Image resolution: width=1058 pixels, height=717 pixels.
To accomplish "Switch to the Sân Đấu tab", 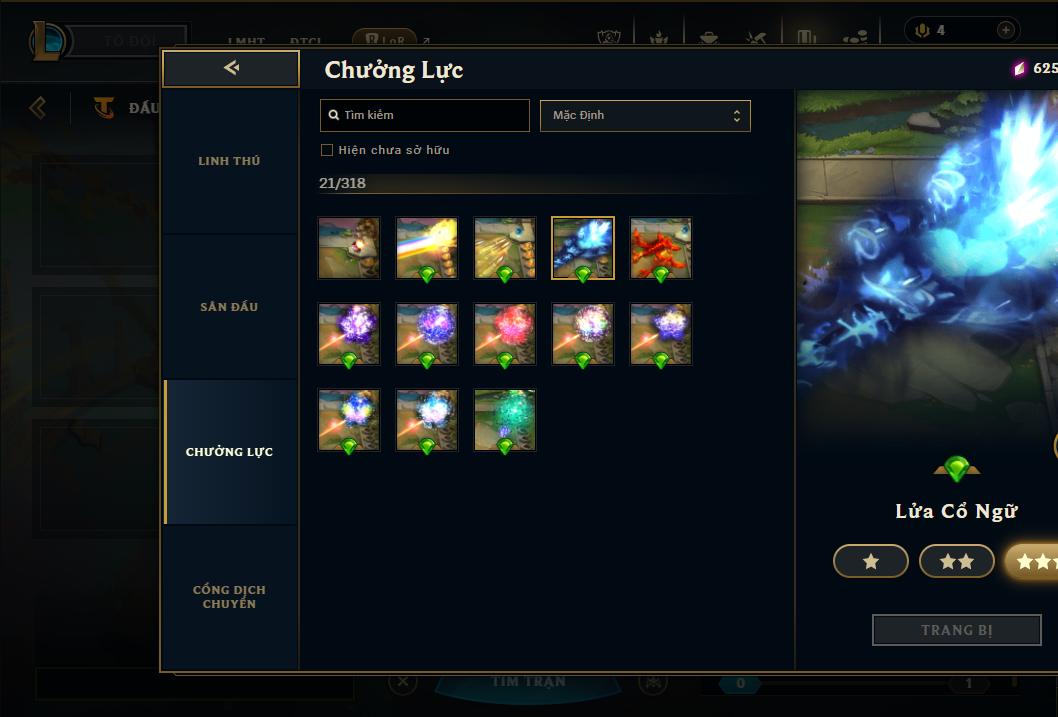I will point(229,307).
